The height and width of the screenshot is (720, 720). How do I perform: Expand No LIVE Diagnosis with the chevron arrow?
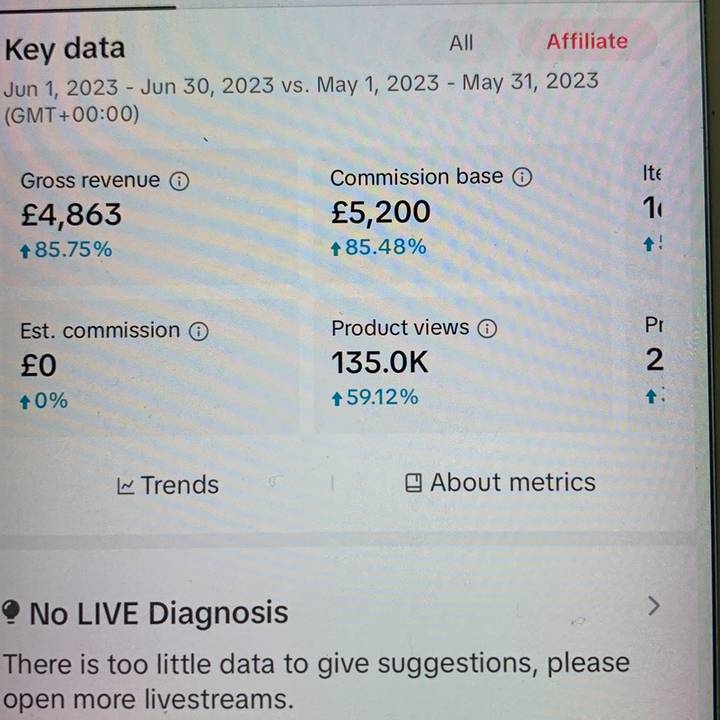click(653, 605)
